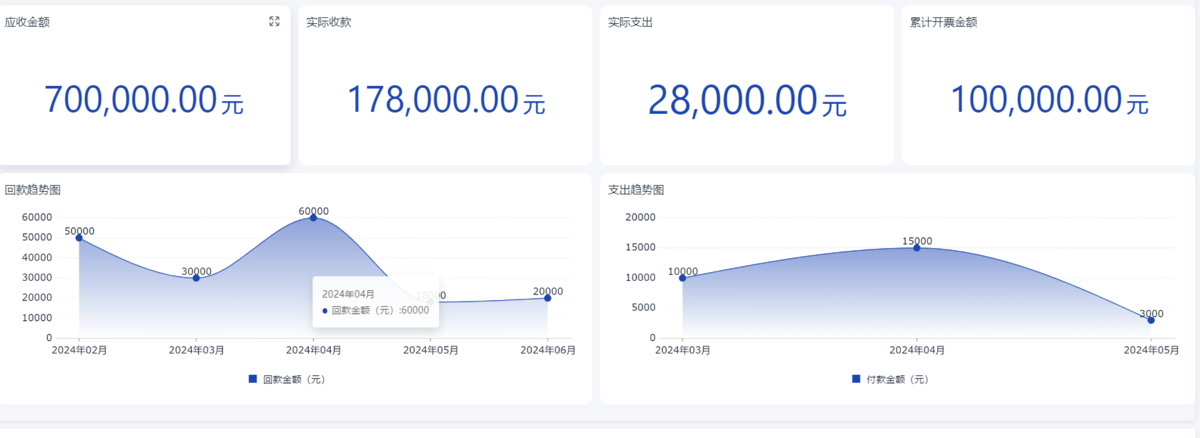This screenshot has width=1200, height=438.
Task: Select the 应收金额 card title
Action: [x=27, y=21]
